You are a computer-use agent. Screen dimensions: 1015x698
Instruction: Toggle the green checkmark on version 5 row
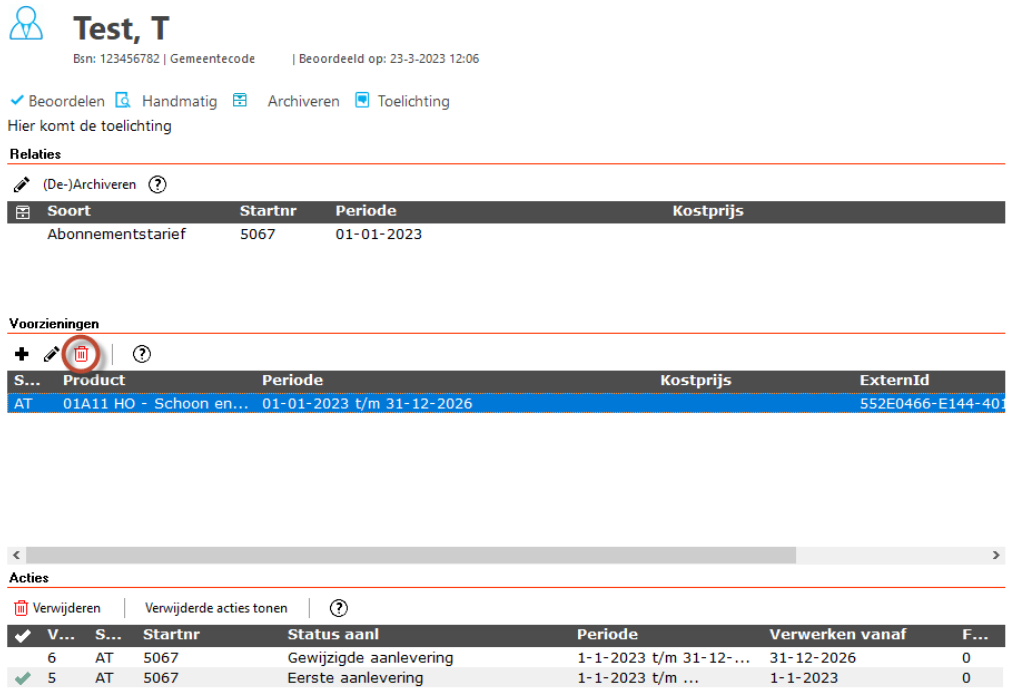click(23, 679)
